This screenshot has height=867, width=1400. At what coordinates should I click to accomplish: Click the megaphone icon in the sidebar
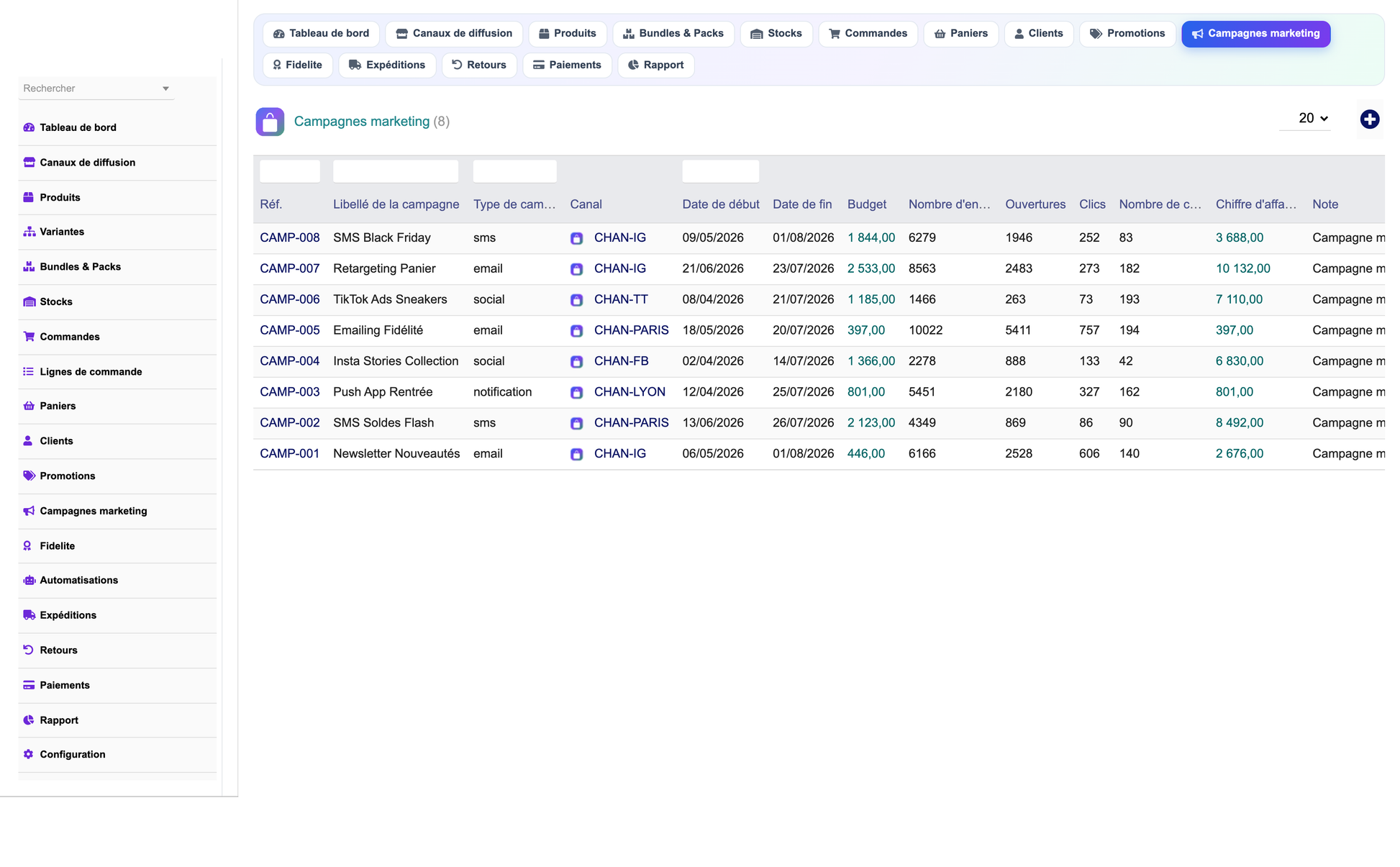(x=29, y=511)
